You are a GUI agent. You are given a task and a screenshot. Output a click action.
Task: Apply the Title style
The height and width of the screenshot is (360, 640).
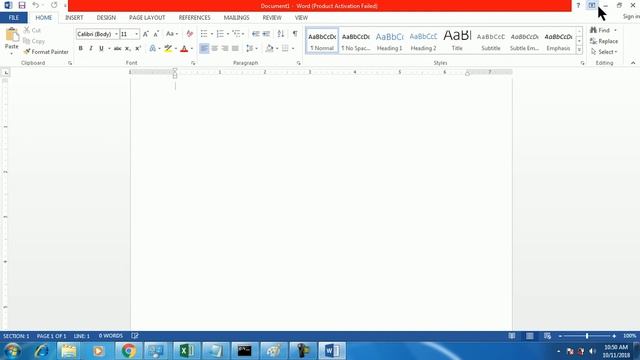(457, 41)
